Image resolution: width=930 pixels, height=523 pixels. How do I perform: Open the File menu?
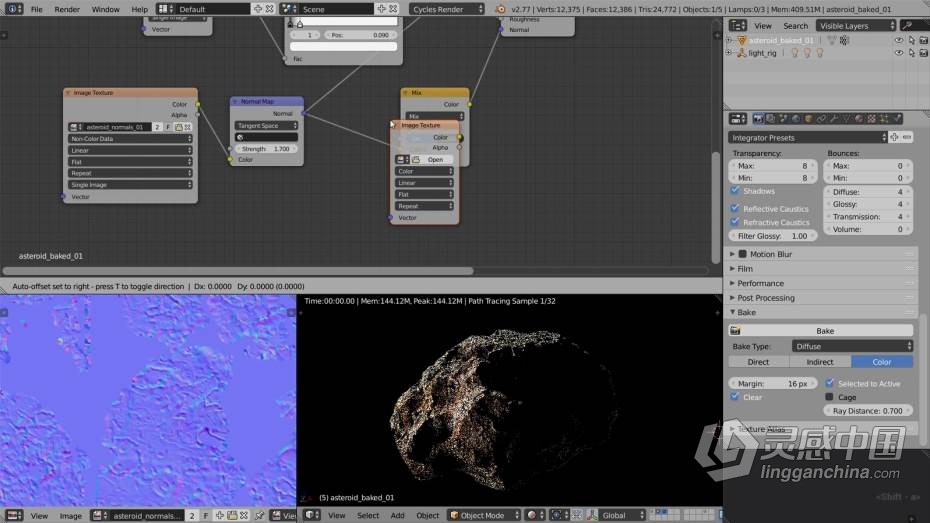37,9
